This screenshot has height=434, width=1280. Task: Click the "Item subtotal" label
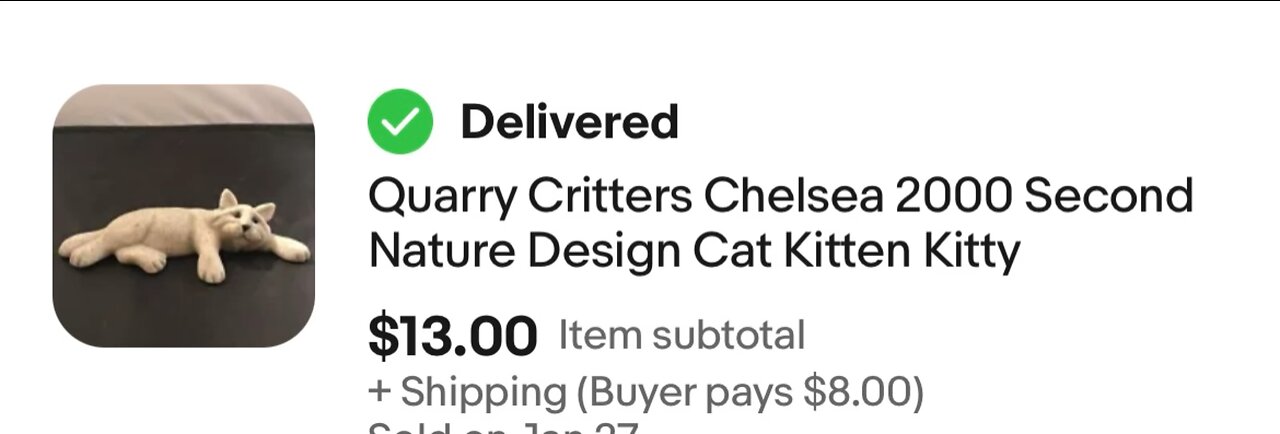681,335
